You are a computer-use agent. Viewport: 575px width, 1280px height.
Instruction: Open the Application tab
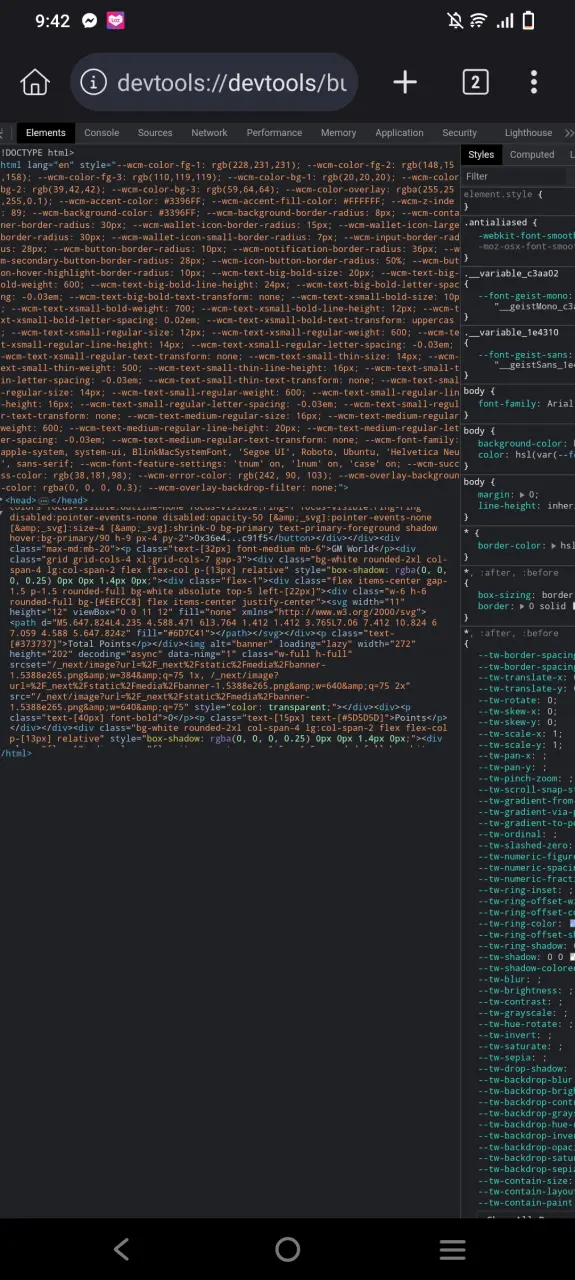tap(399, 133)
